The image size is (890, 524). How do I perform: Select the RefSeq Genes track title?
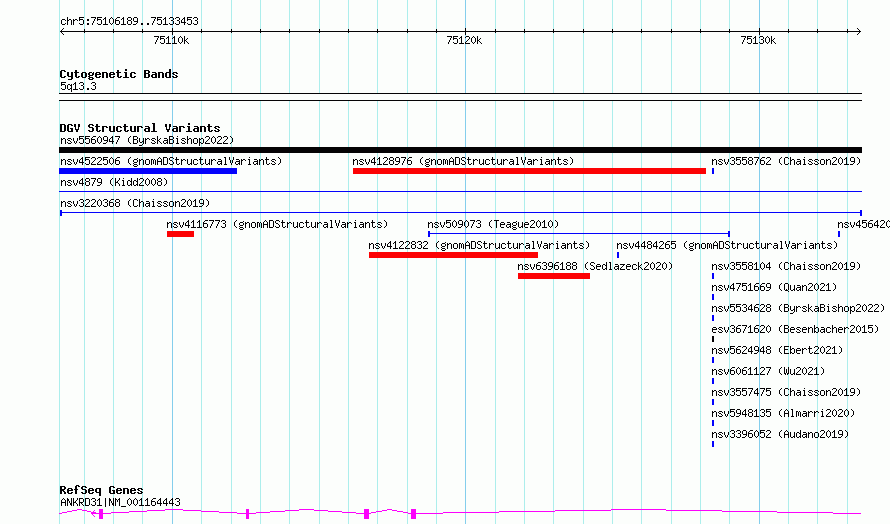point(101,490)
